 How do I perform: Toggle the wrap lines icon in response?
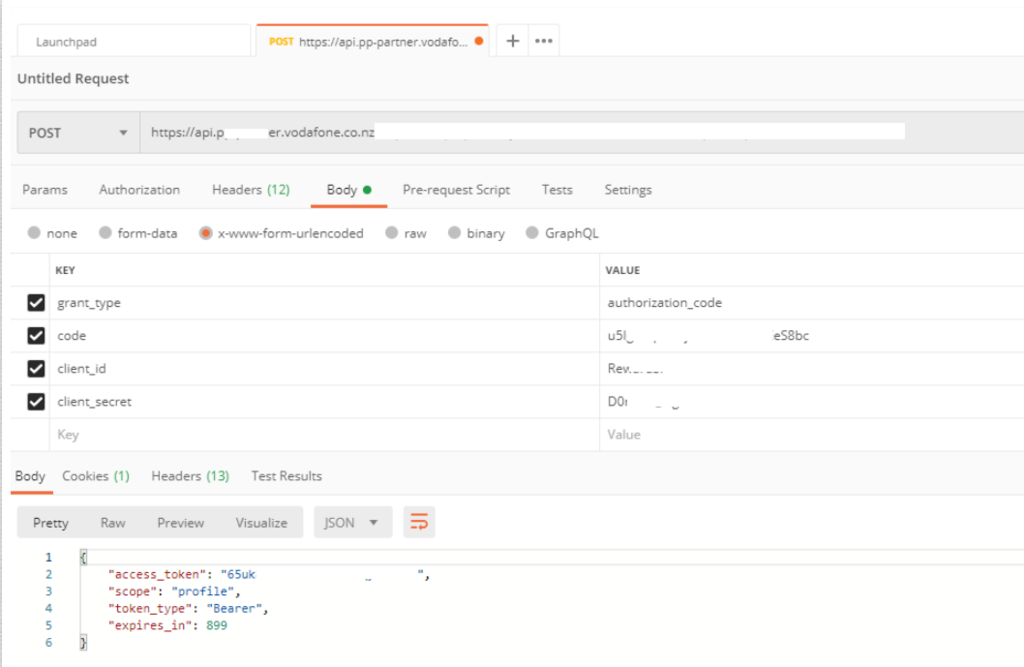click(x=419, y=522)
